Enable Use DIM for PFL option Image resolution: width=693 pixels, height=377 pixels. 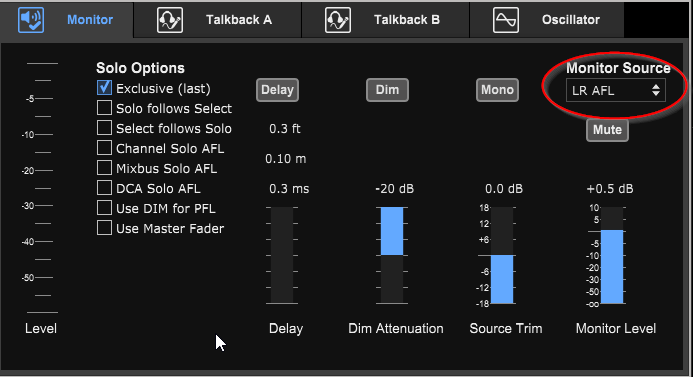(104, 208)
